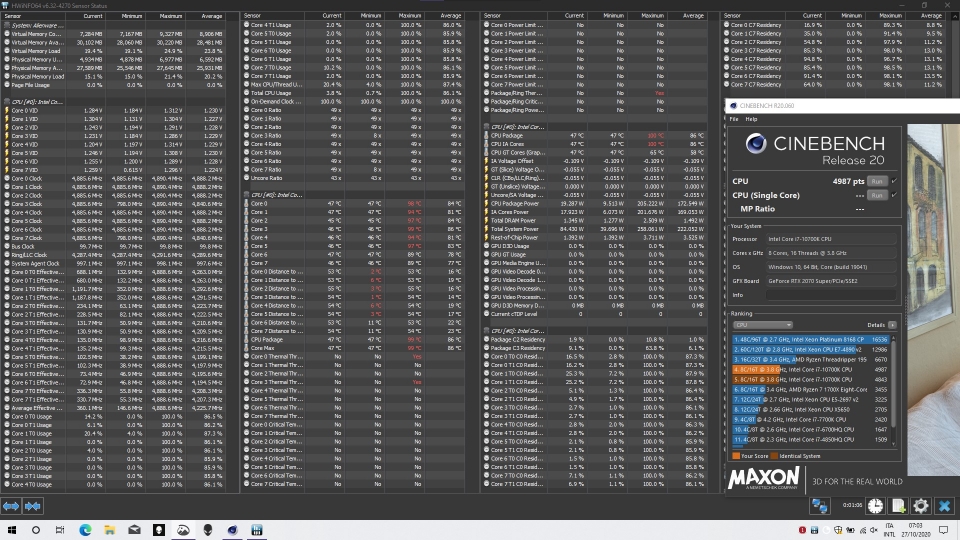Close HWiNFO sensors with blue X icon
Image resolution: width=960 pixels, height=540 pixels.
click(945, 506)
